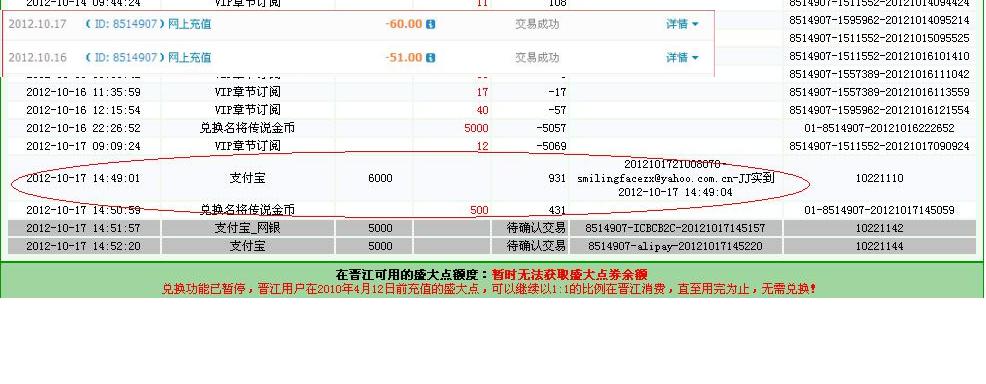Viewport: 986px width, 384px height.
Task: Click the 支付宝_网银 pending row
Action: click(x=492, y=228)
